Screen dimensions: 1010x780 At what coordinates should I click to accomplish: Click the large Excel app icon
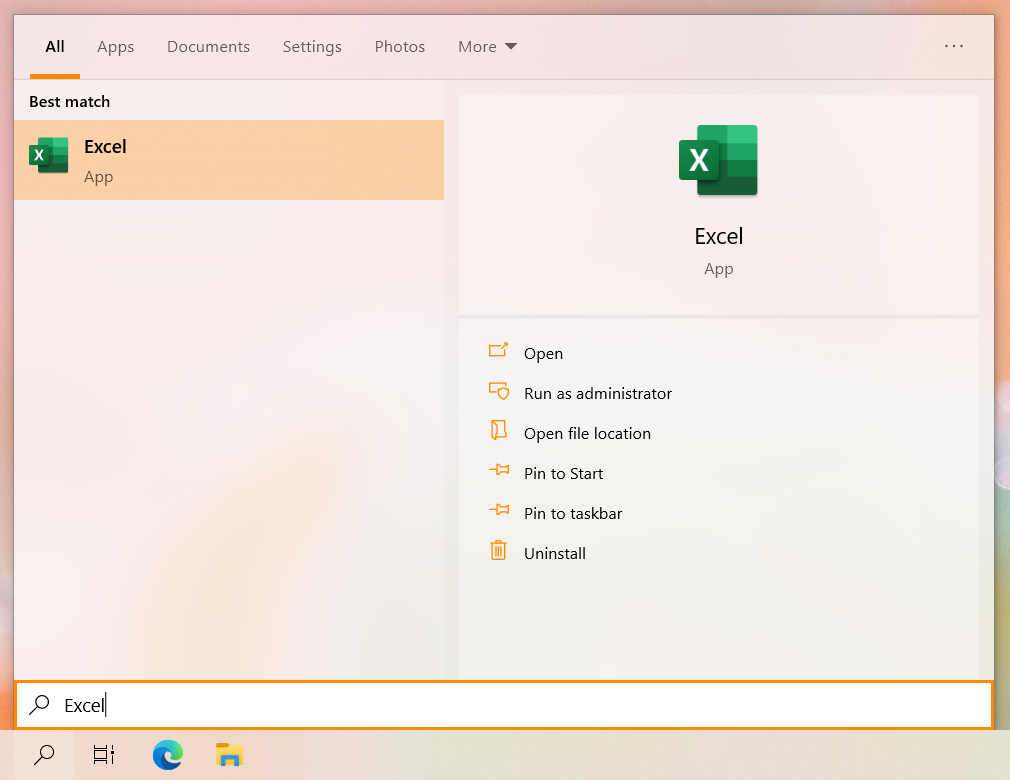coord(718,160)
